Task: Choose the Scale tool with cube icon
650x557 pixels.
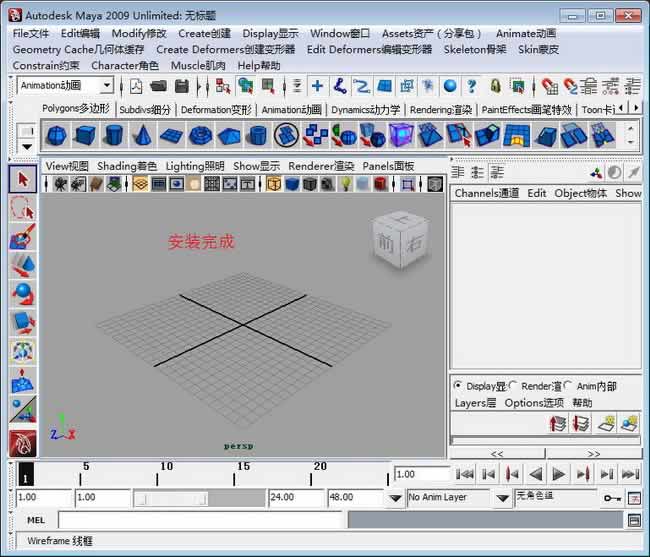Action: (x=23, y=322)
